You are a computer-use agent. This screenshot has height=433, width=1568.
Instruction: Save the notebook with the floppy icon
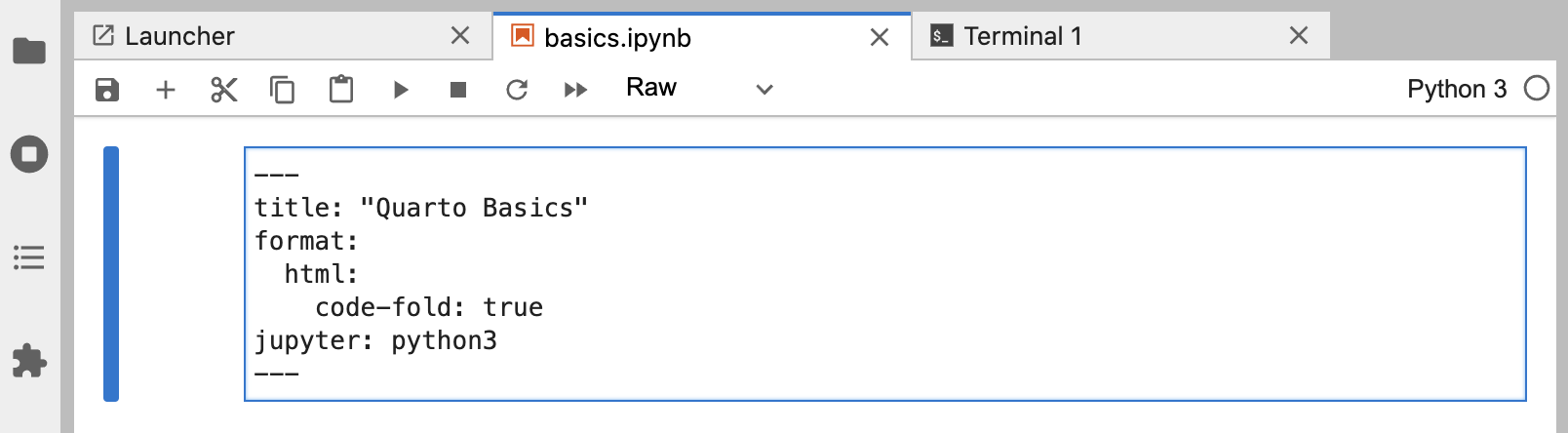(x=107, y=90)
